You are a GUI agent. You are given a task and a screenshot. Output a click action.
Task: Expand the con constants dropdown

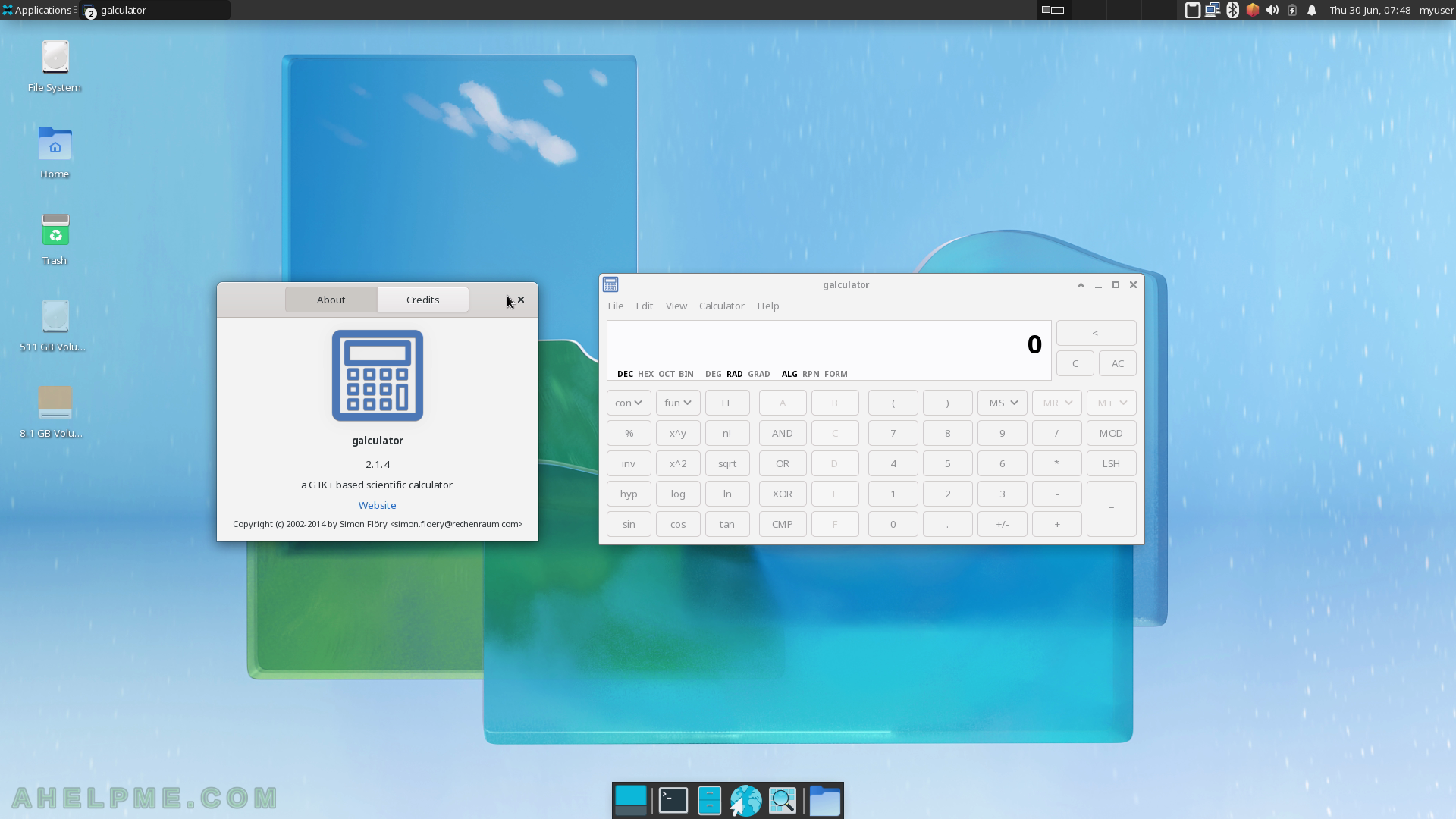pyautogui.click(x=629, y=403)
